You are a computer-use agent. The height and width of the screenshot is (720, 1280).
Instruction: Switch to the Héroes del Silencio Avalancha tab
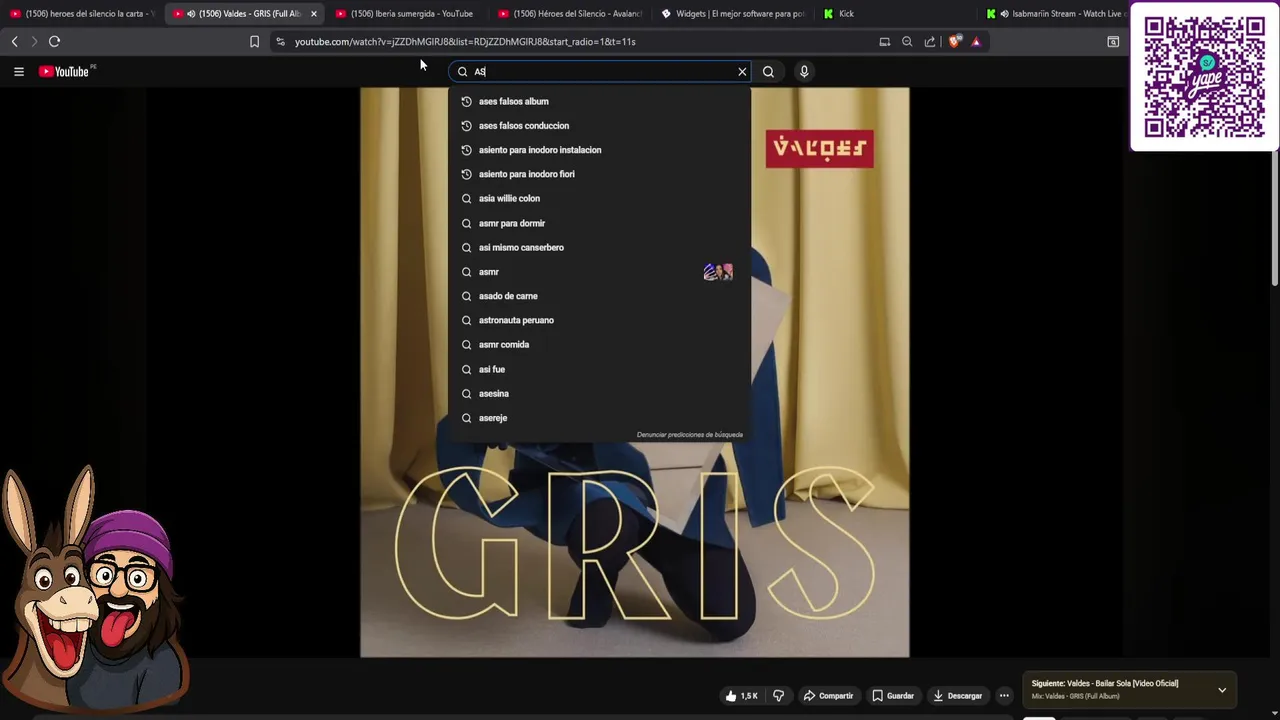point(570,14)
